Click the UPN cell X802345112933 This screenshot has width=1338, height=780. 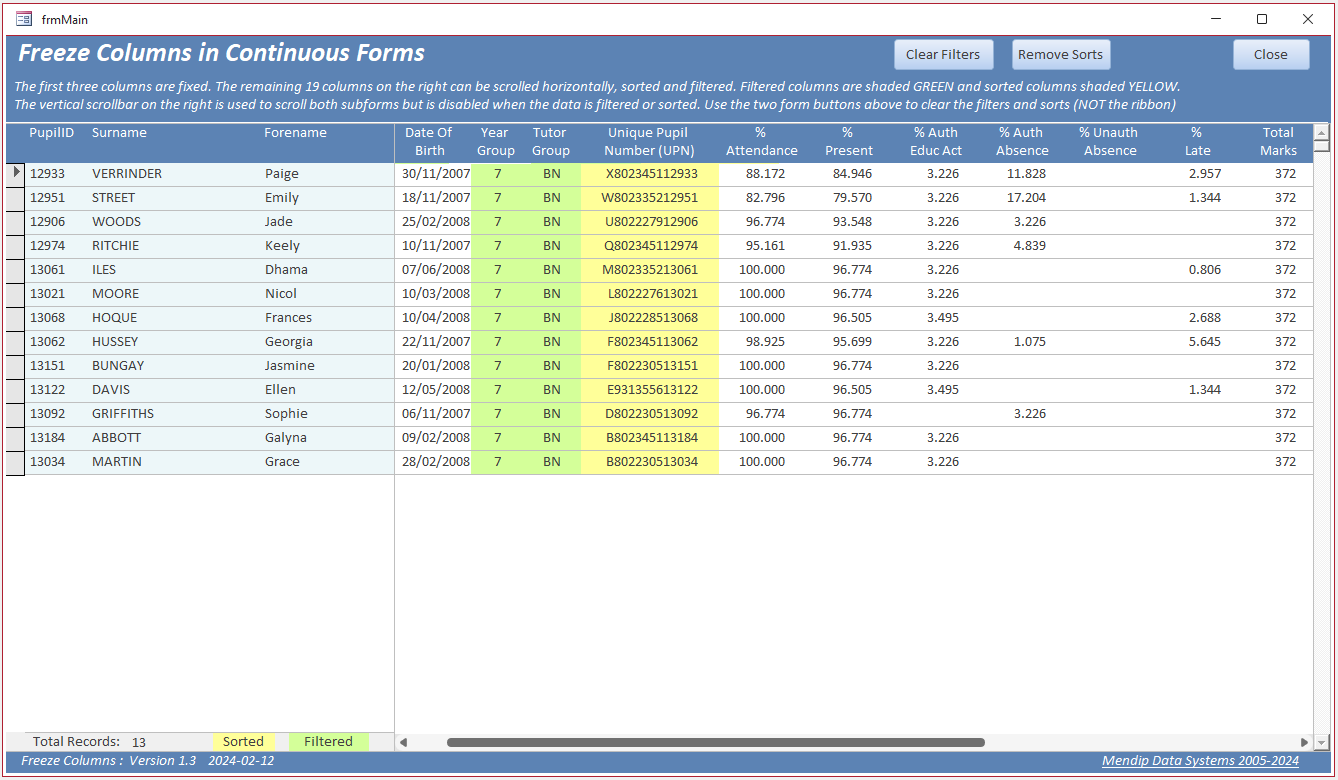(651, 173)
